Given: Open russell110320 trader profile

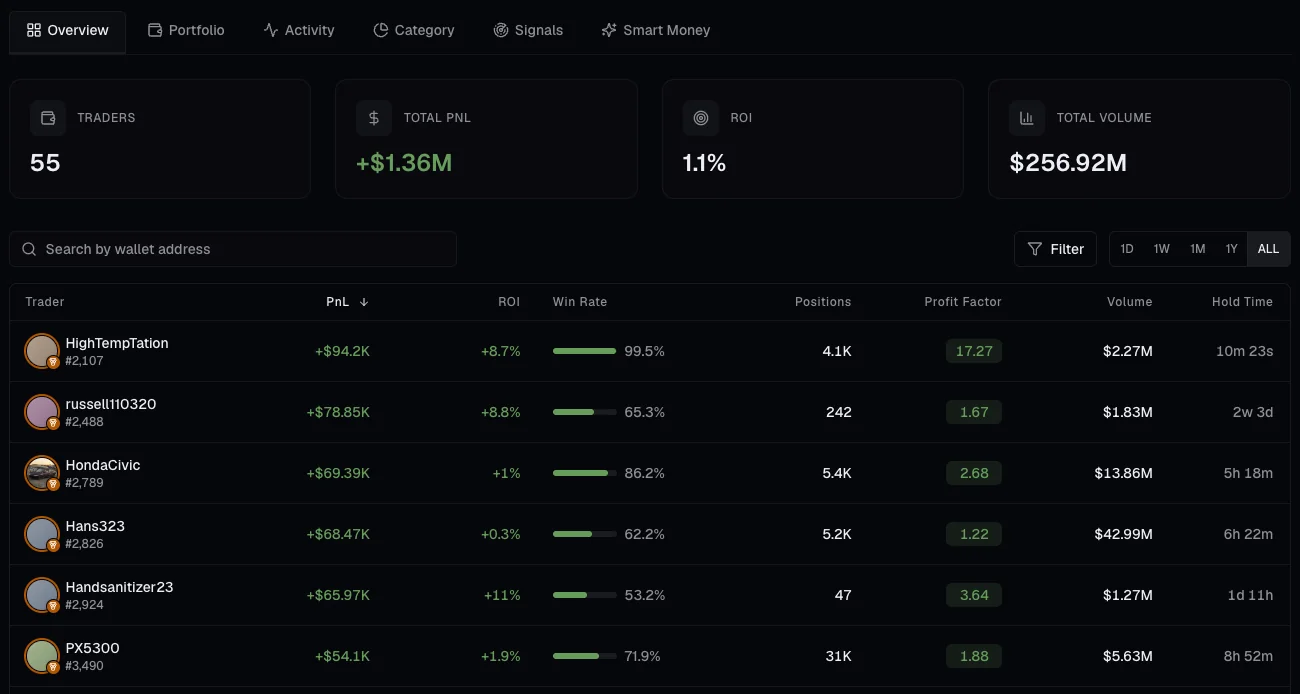Looking at the screenshot, I should click(111, 404).
